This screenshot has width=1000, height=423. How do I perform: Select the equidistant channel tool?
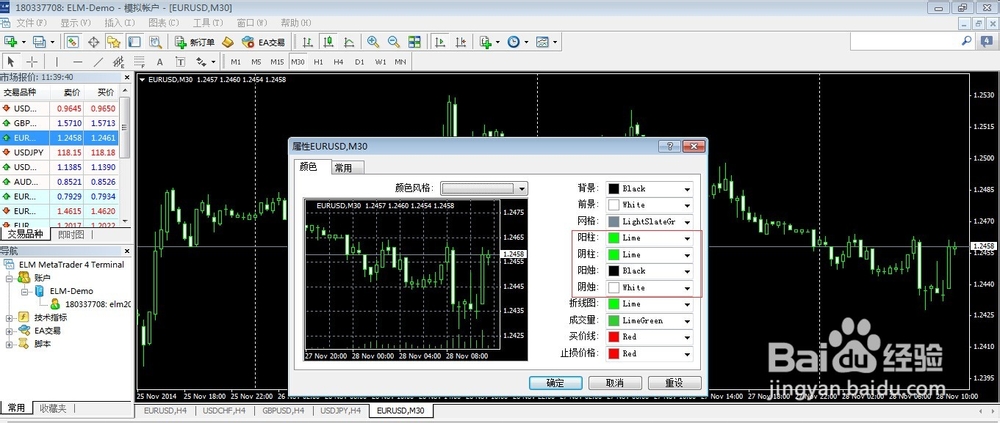[119, 62]
